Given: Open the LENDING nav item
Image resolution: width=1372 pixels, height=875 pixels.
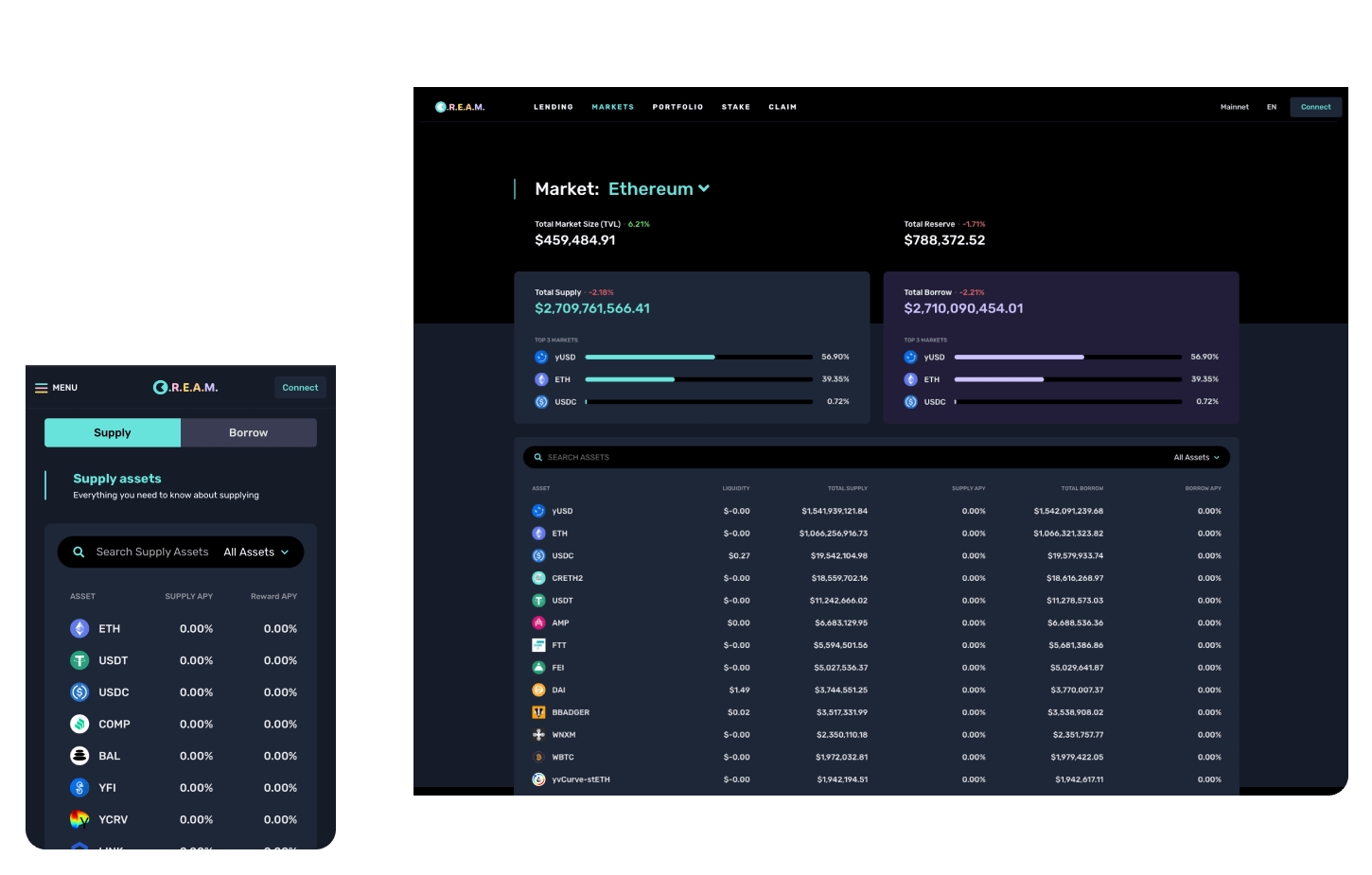Looking at the screenshot, I should click(554, 107).
